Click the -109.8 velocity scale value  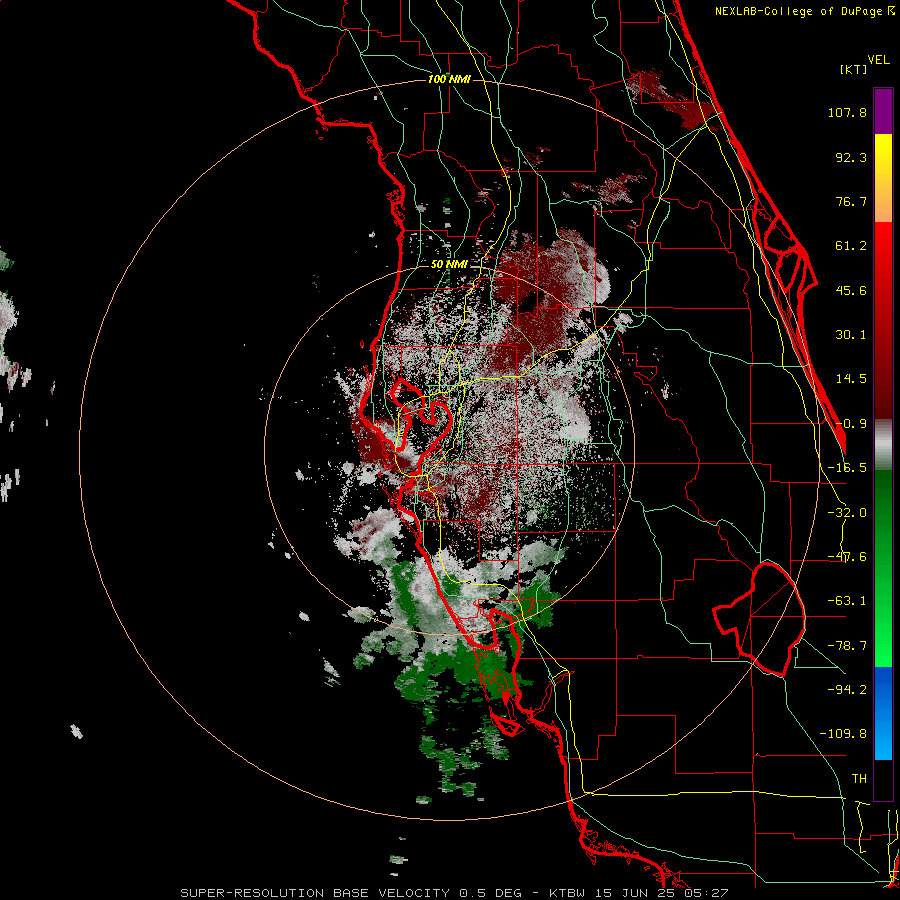tap(843, 734)
